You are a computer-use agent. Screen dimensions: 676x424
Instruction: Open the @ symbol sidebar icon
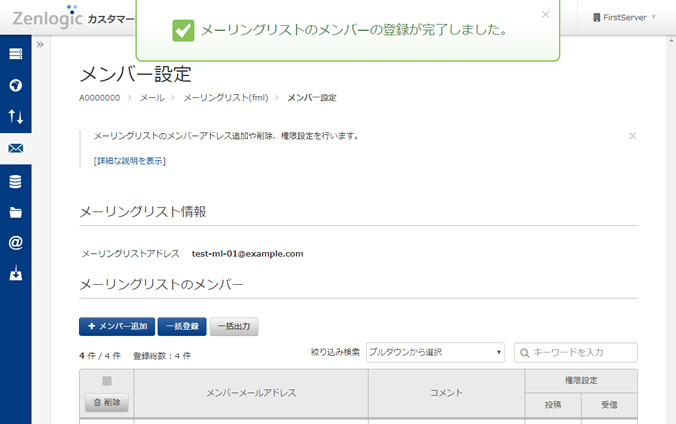[15, 243]
